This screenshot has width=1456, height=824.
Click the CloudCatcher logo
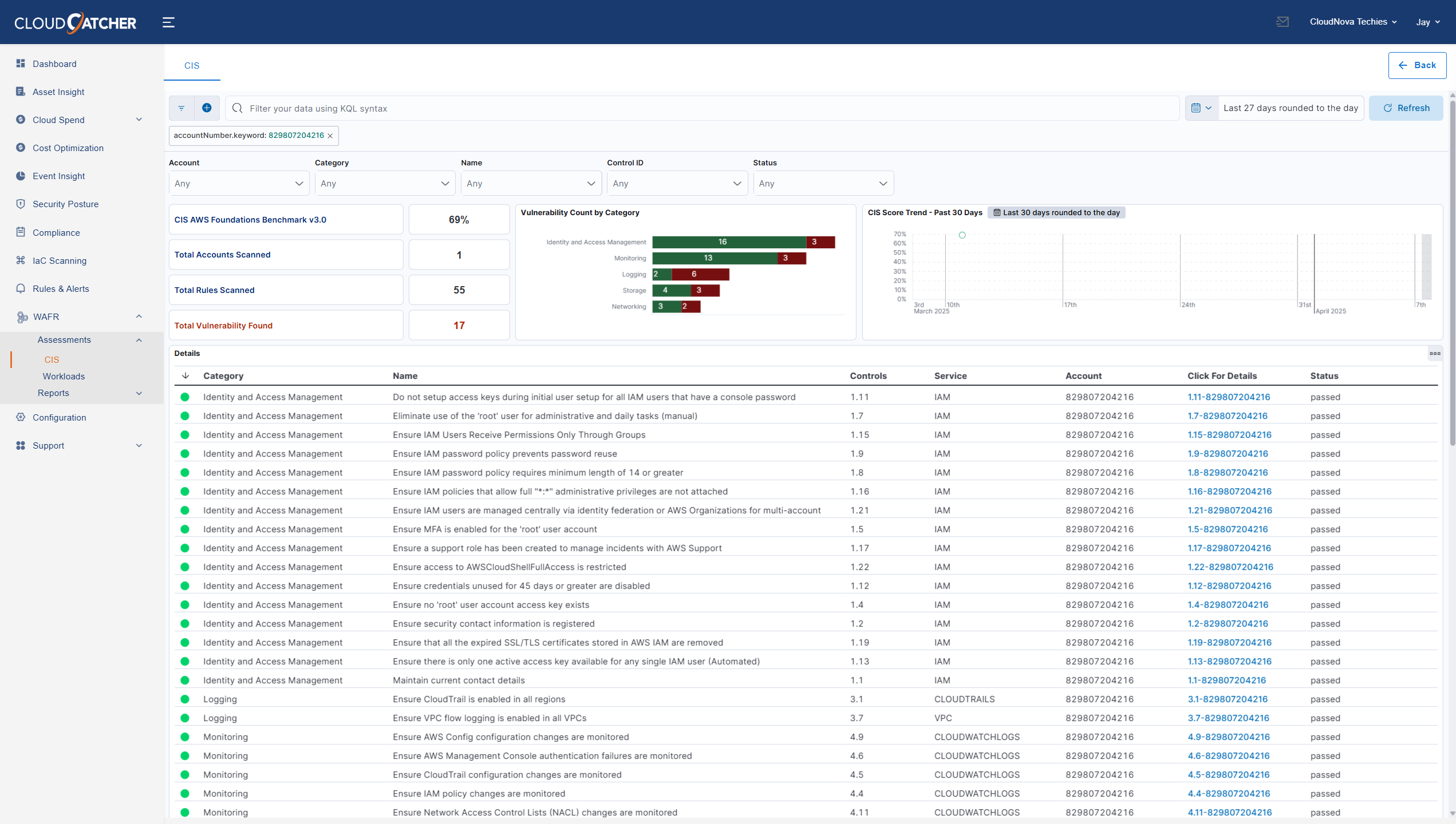[75, 22]
